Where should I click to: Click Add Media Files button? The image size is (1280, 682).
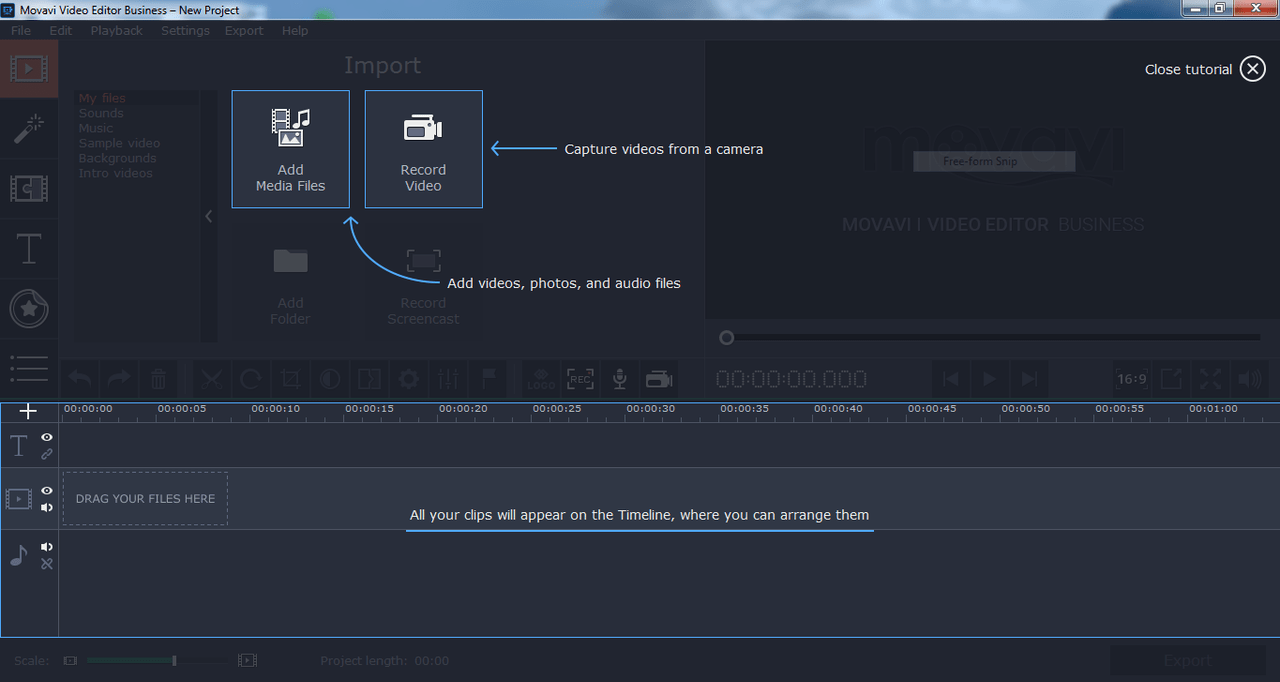[x=291, y=149]
